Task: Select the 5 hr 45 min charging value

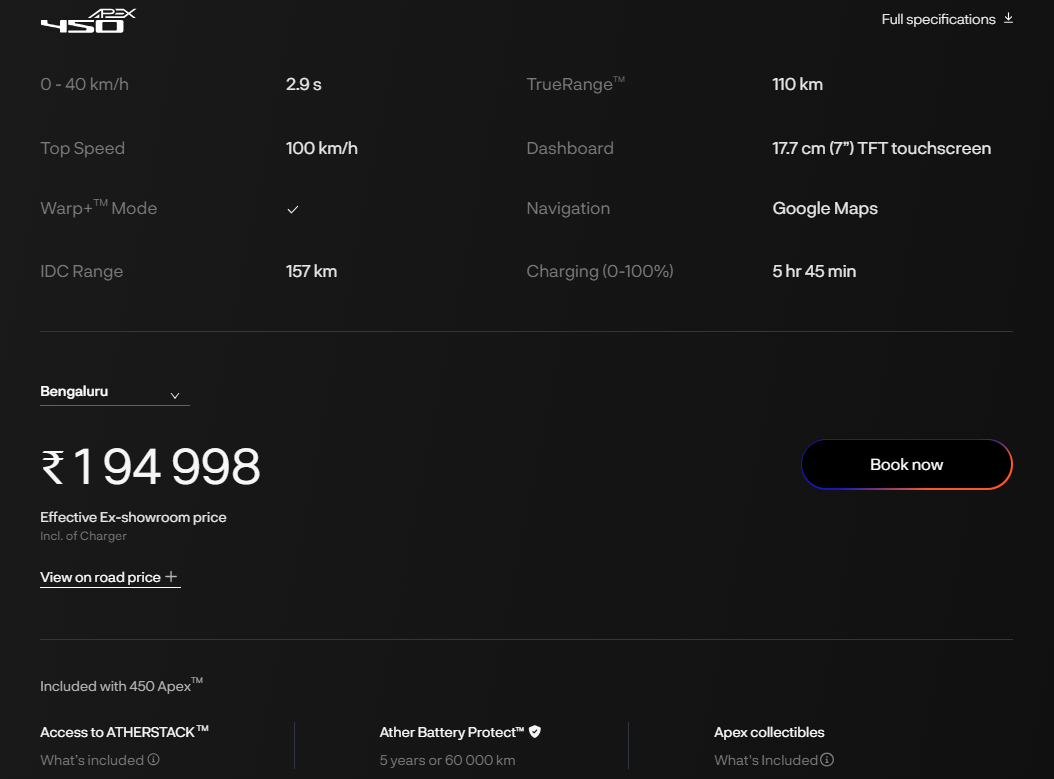Action: (814, 272)
